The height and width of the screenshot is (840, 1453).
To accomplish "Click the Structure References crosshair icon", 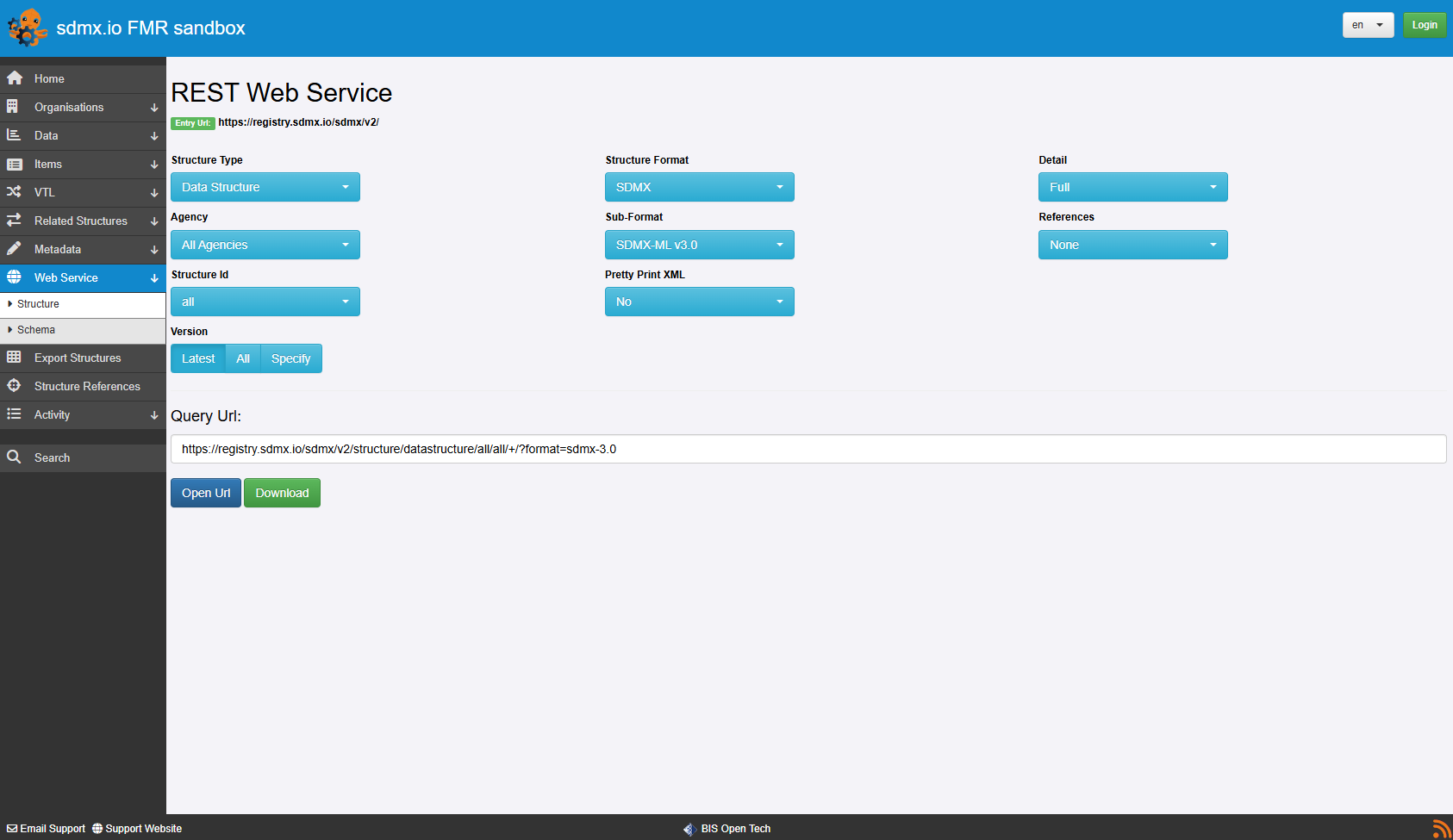I will (x=14, y=386).
